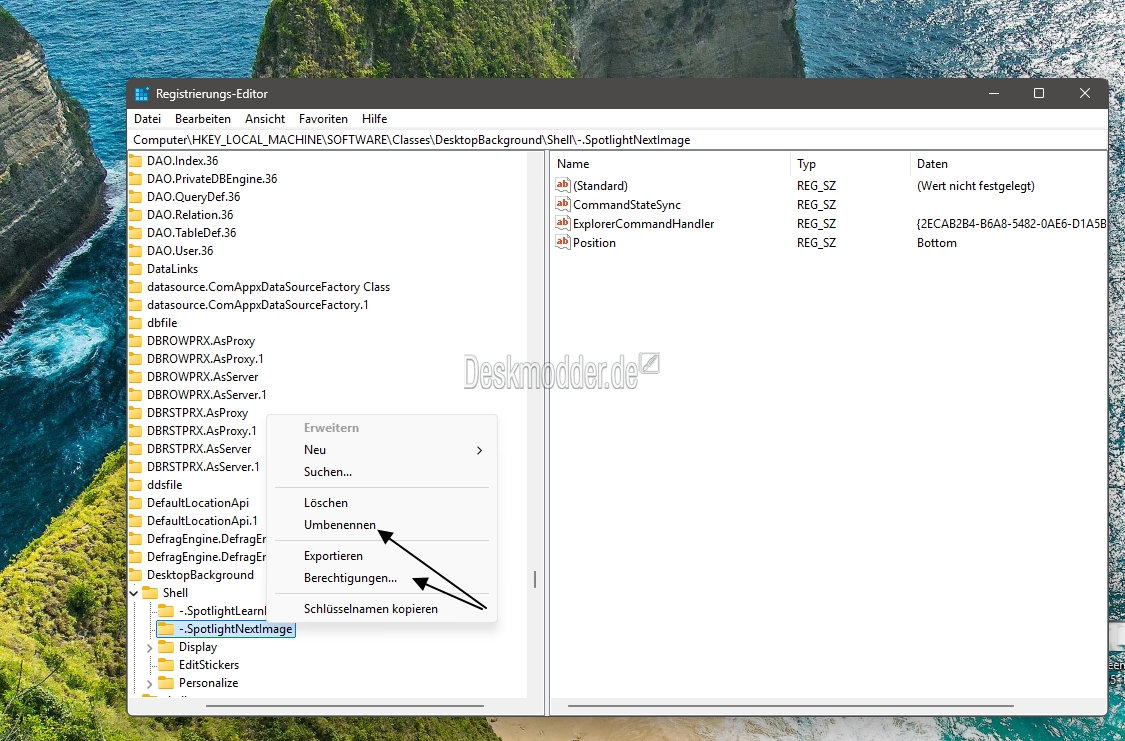Viewport: 1125px width, 741px height.
Task: Select the (Standard) string value icon
Action: pos(562,186)
